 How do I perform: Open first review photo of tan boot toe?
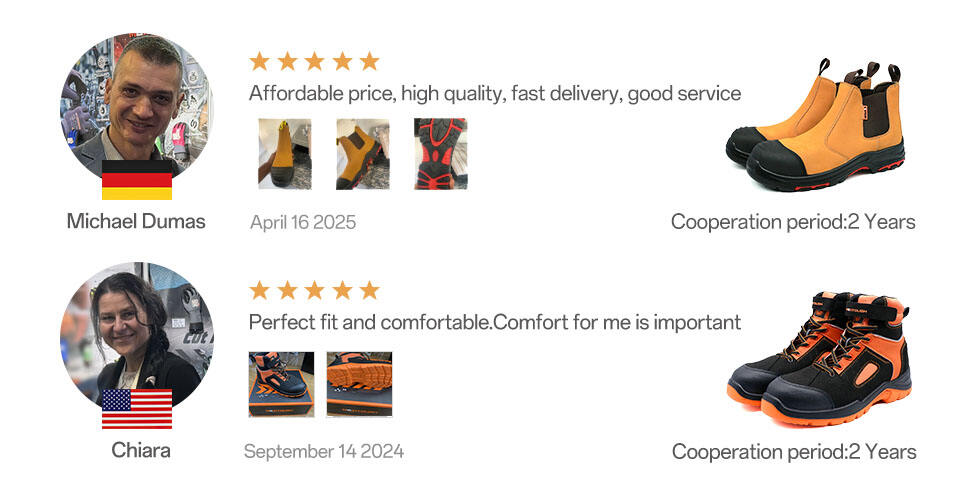point(284,154)
